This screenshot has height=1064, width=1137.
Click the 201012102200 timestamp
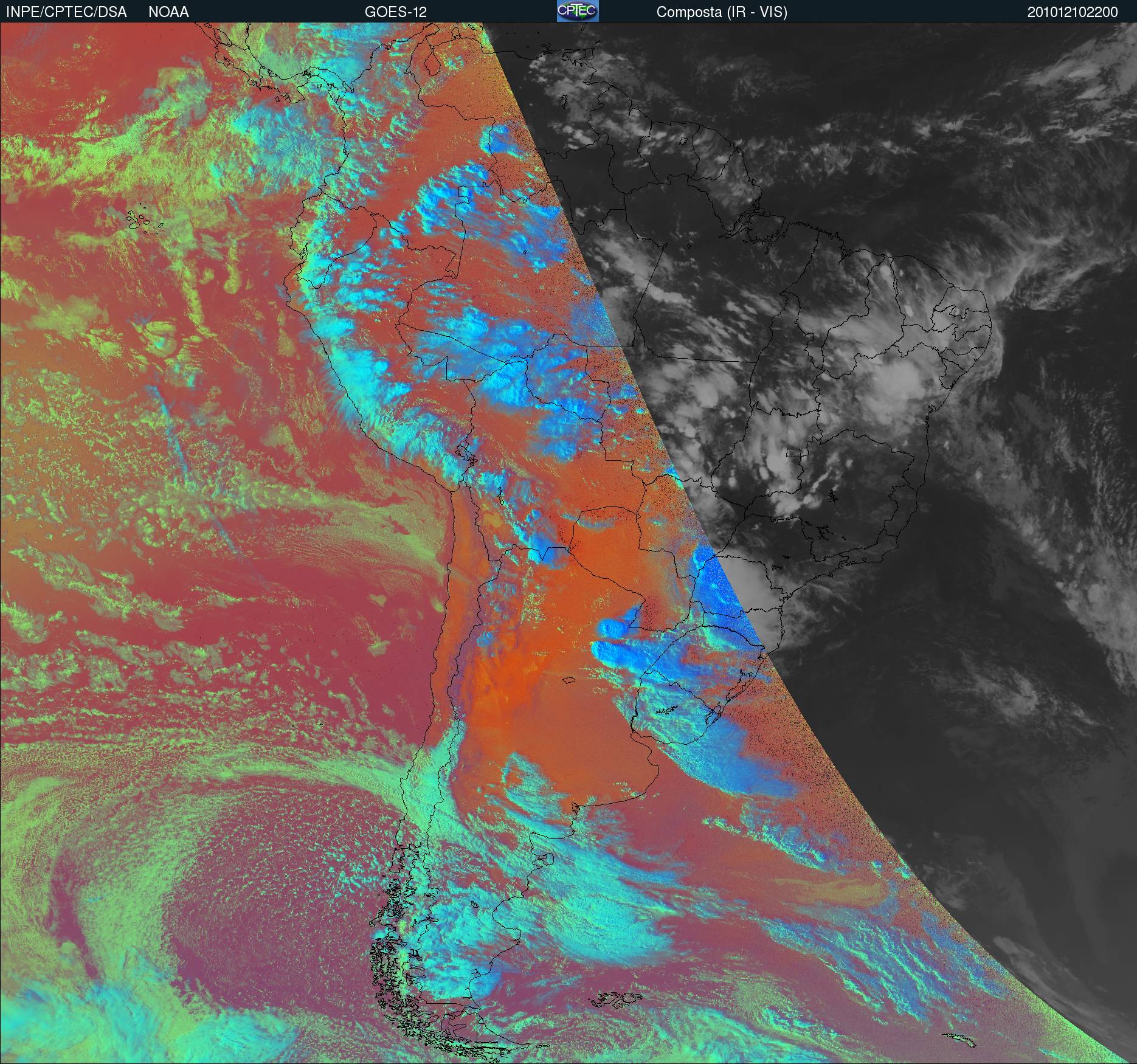pyautogui.click(x=1073, y=12)
